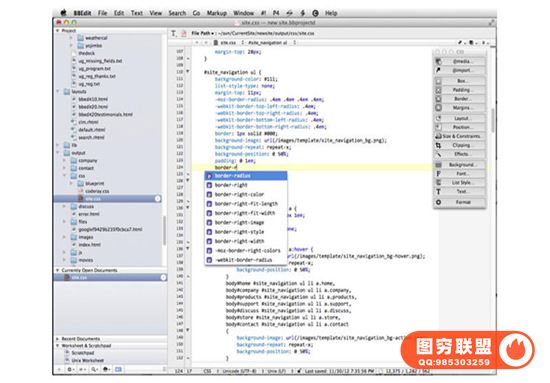Select border-right completion suggestion
Screen dimensions: 550x383
pyautogui.click(x=246, y=185)
